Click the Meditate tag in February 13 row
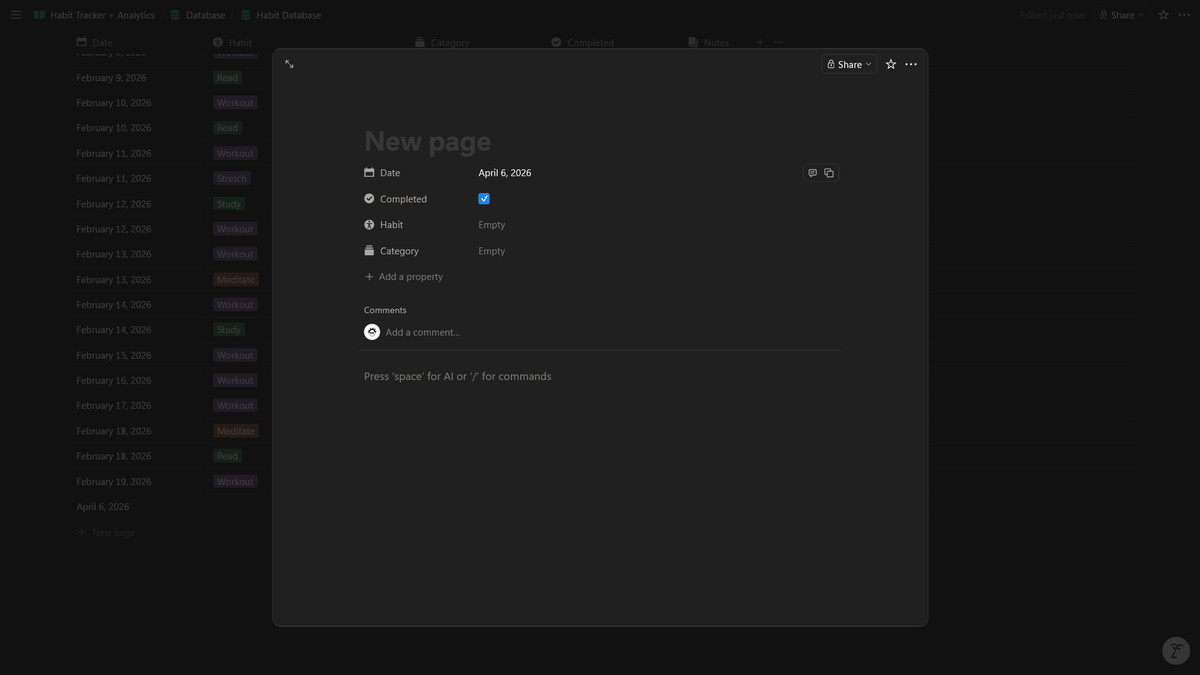 [236, 280]
